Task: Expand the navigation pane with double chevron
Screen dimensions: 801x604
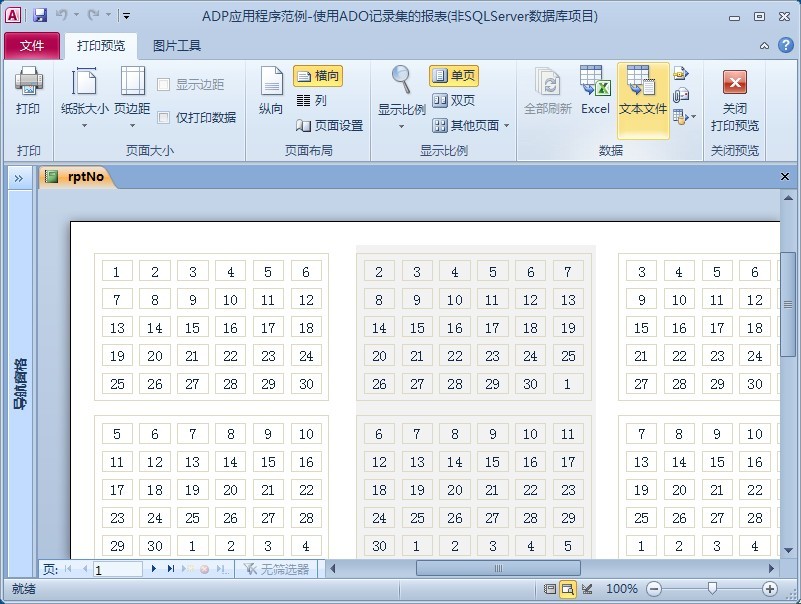Action: 19,178
